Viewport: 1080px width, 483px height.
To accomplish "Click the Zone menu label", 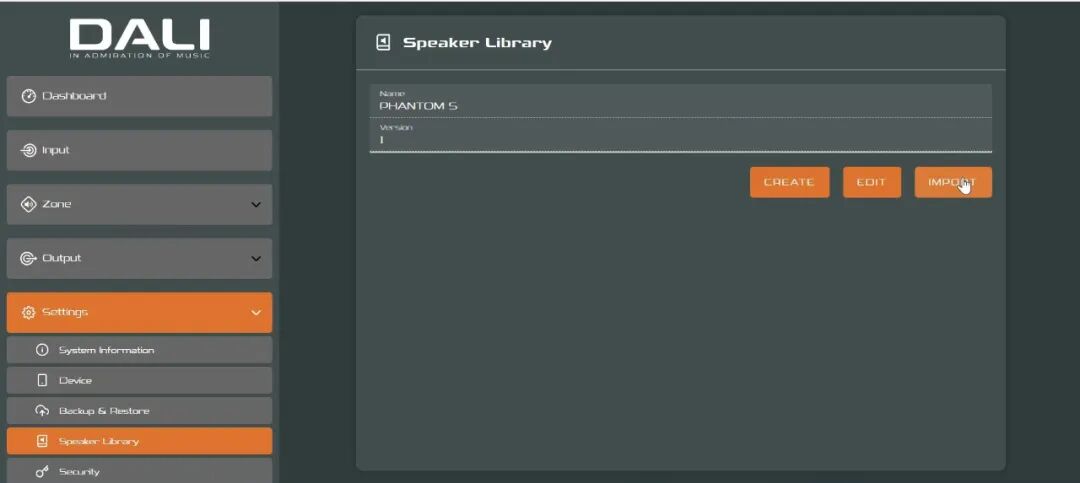I will [56, 205].
